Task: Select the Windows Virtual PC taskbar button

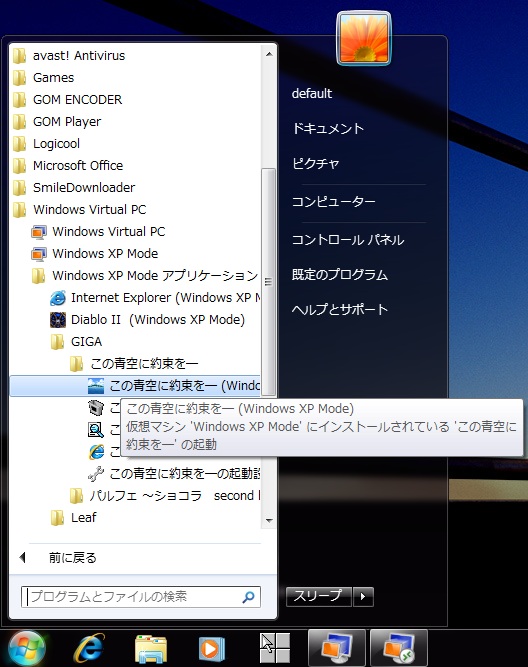Action: click(337, 648)
